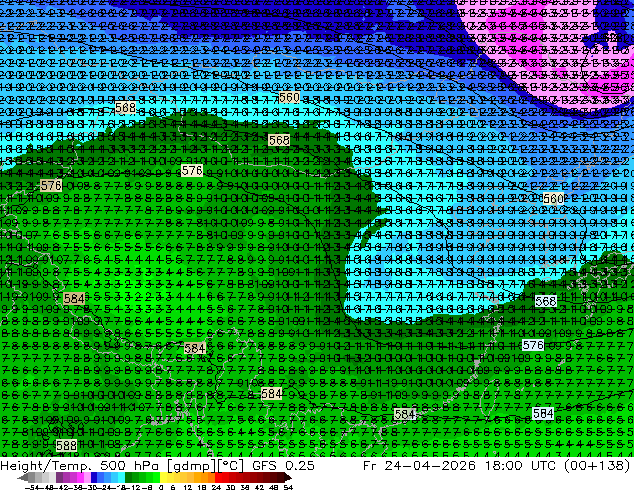Click the bright red swatch at legend value 24
The height and width of the screenshot is (490, 634).
(x=218, y=478)
